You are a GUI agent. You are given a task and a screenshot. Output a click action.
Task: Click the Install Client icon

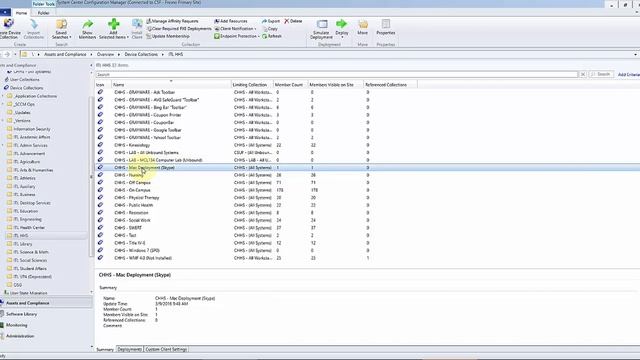(x=137, y=24)
